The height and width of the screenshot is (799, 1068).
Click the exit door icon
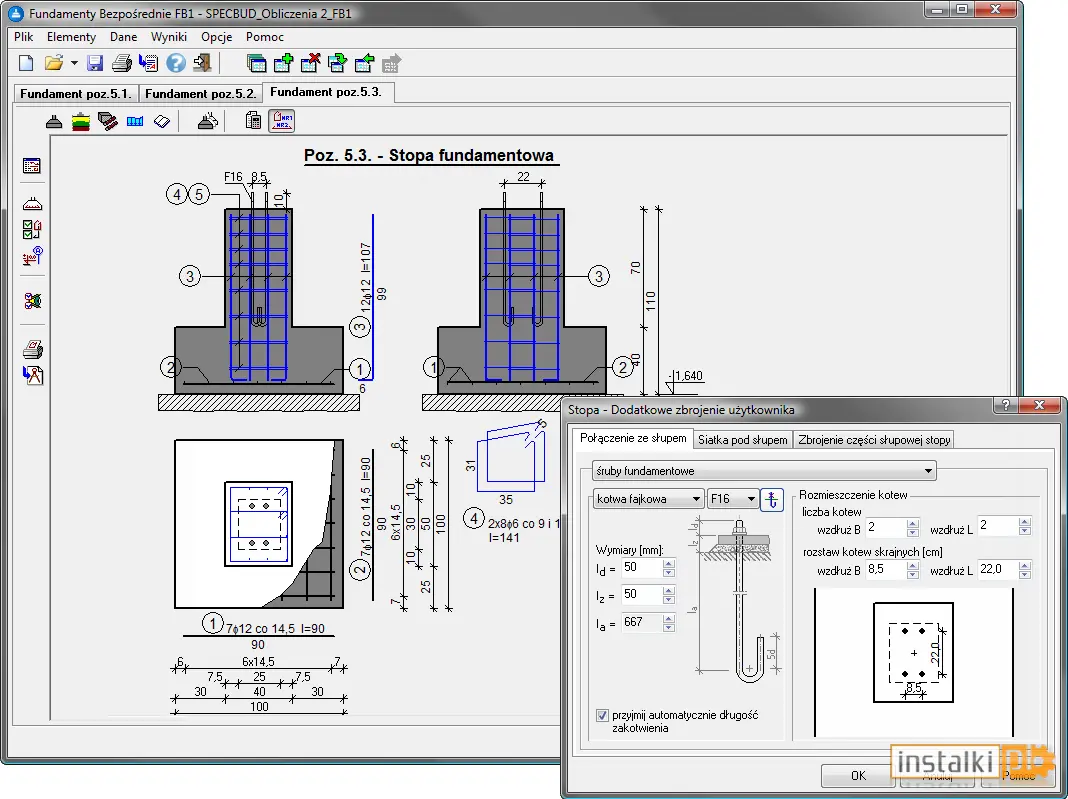pyautogui.click(x=202, y=63)
